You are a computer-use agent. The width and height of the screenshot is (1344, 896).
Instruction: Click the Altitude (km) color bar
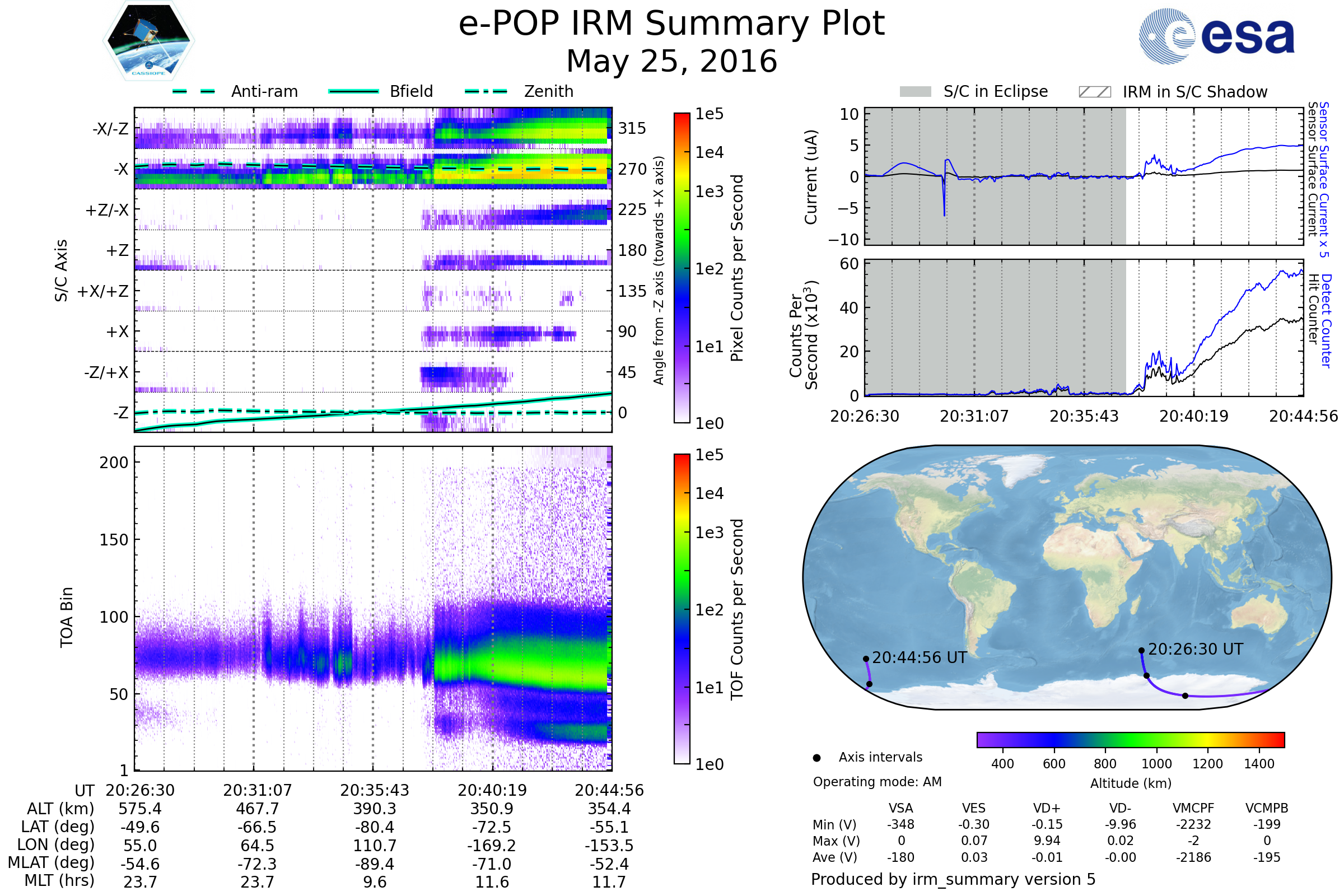(1130, 739)
